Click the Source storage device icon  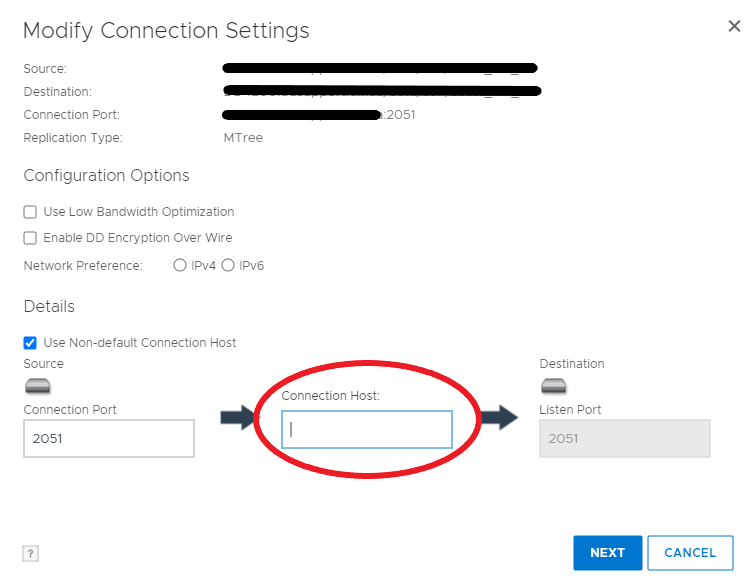(x=38, y=386)
